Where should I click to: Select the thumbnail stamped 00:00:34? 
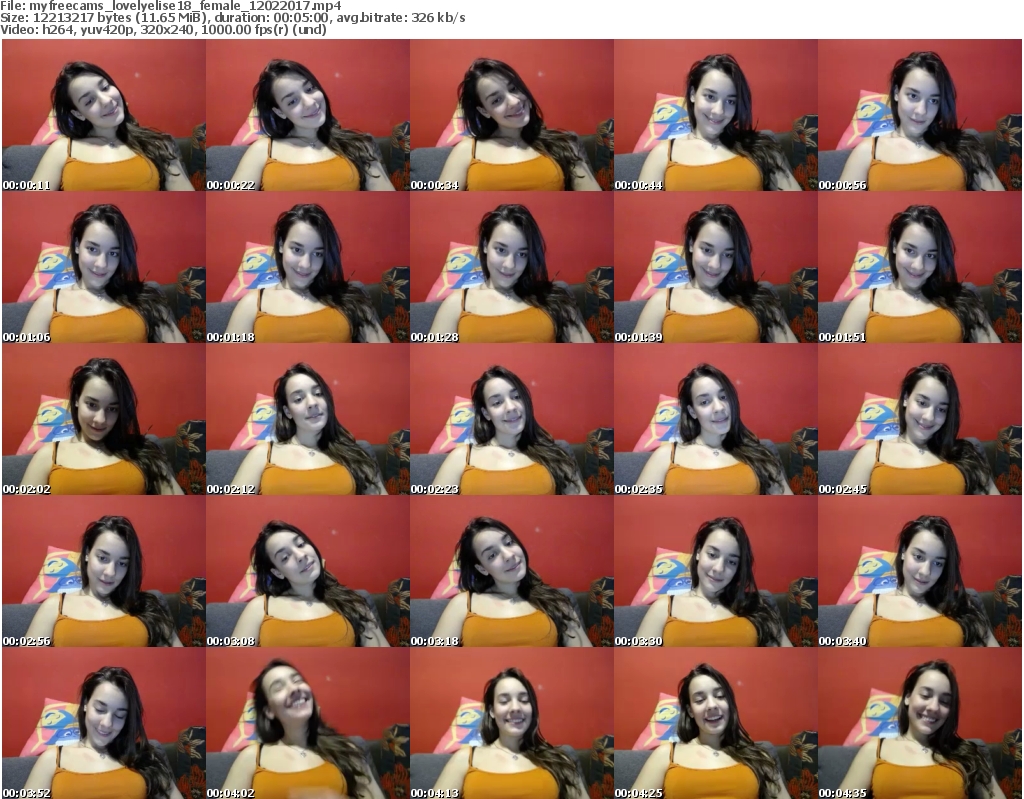click(511, 115)
